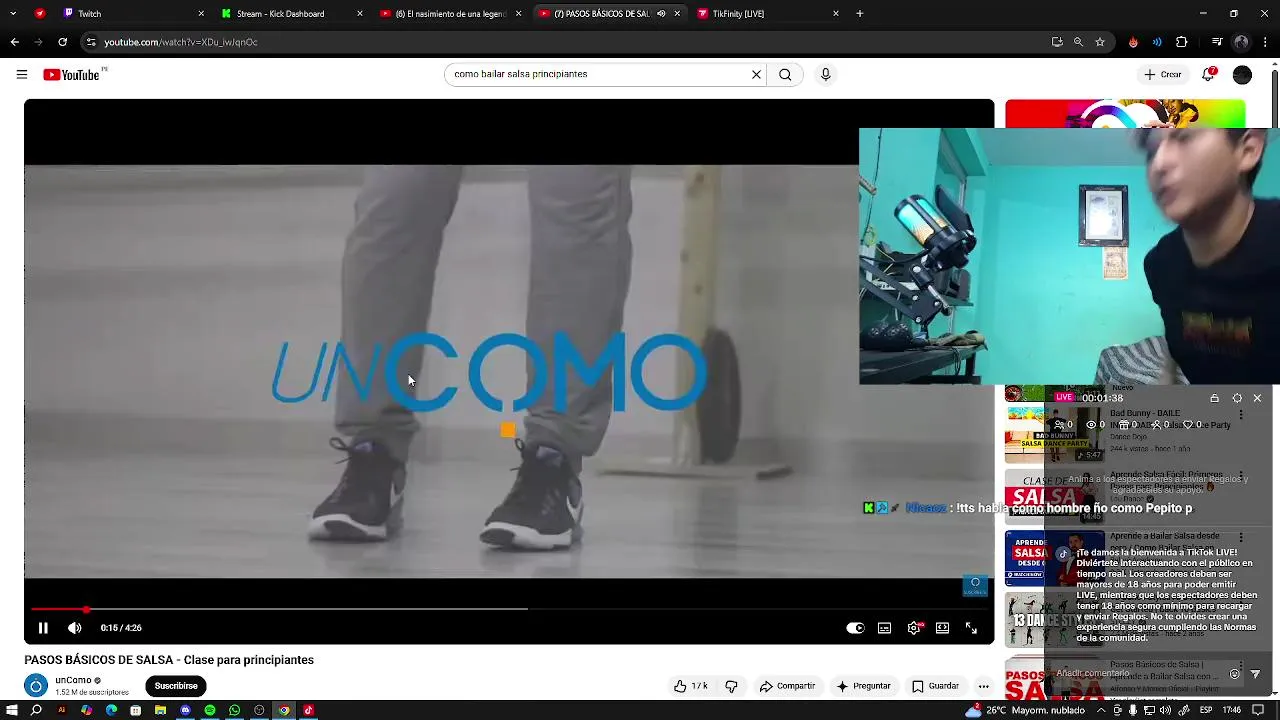Open the Bad Bunny Salsa Dance Party thumbnail
This screenshot has width=1280, height=720.
point(1054,434)
